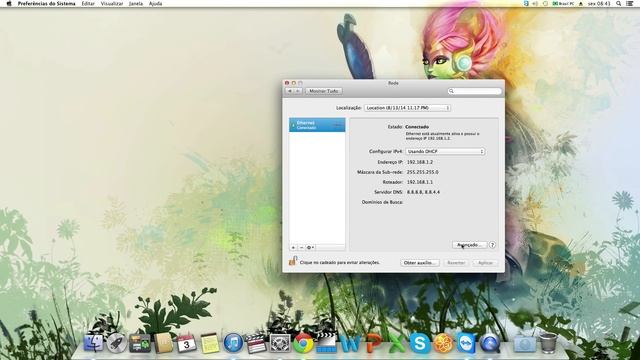The width and height of the screenshot is (640, 360).
Task: Launch Google Chrome from the Dock
Action: 303,343
